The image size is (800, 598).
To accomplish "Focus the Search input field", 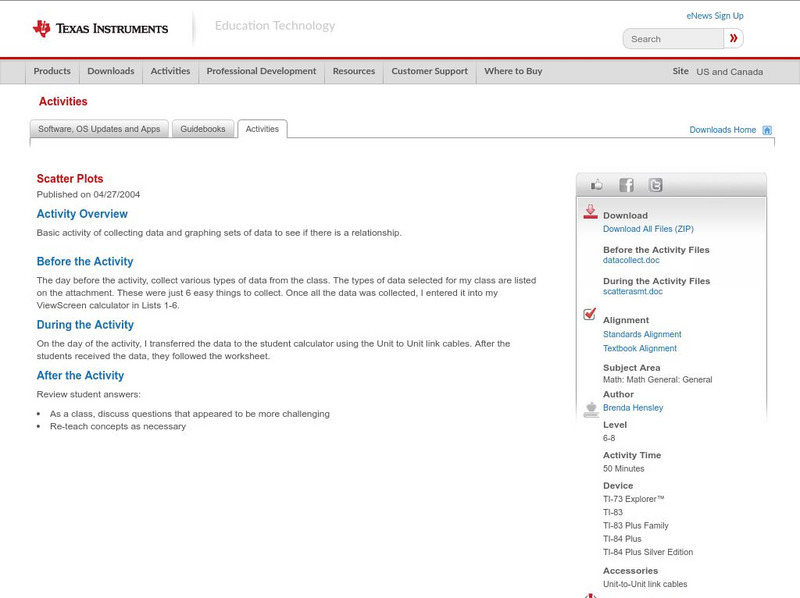I will tap(674, 39).
